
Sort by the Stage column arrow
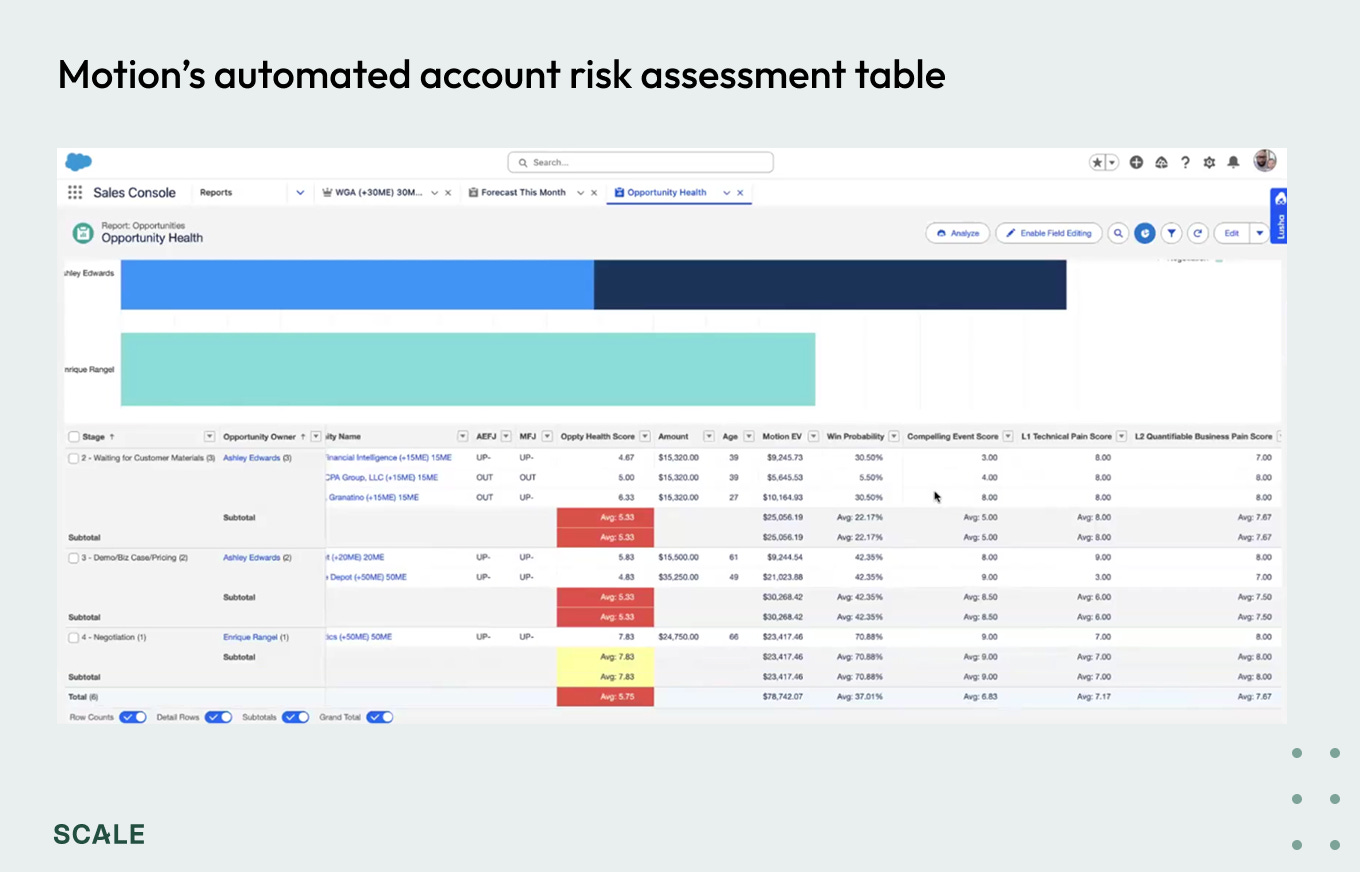[111, 437]
